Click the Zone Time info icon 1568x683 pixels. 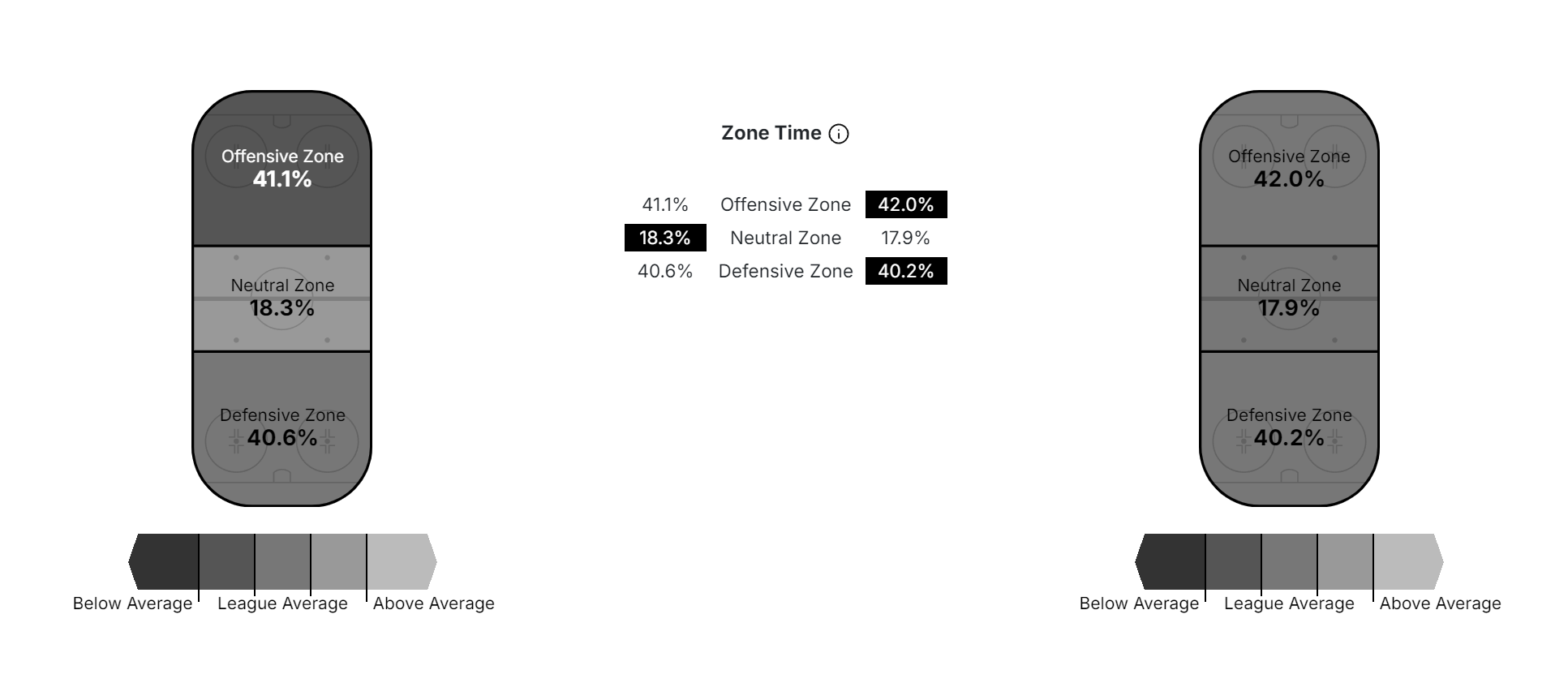pos(839,134)
